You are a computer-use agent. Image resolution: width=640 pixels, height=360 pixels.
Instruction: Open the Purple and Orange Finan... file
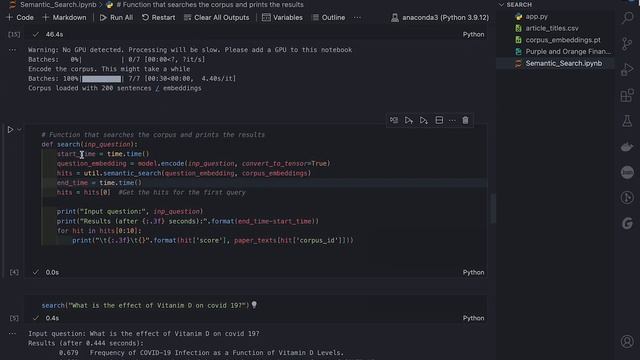(x=568, y=51)
